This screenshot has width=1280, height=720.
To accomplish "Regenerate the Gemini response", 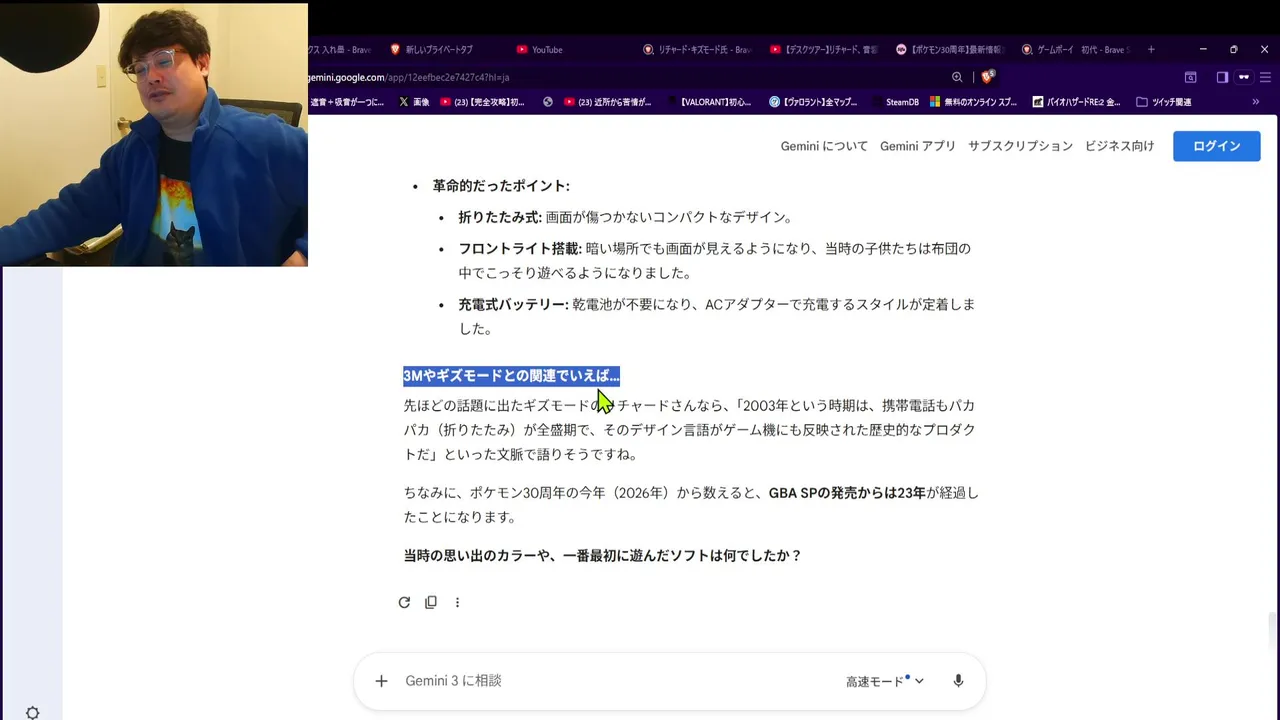I will [404, 602].
